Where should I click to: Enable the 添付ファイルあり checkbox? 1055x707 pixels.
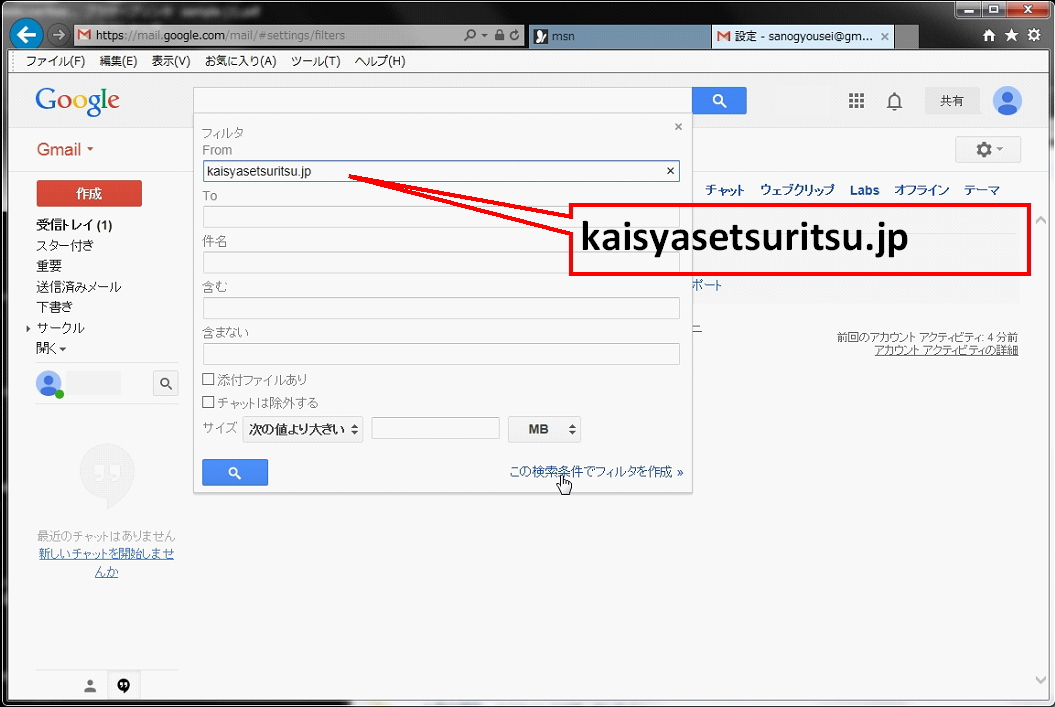pos(208,379)
